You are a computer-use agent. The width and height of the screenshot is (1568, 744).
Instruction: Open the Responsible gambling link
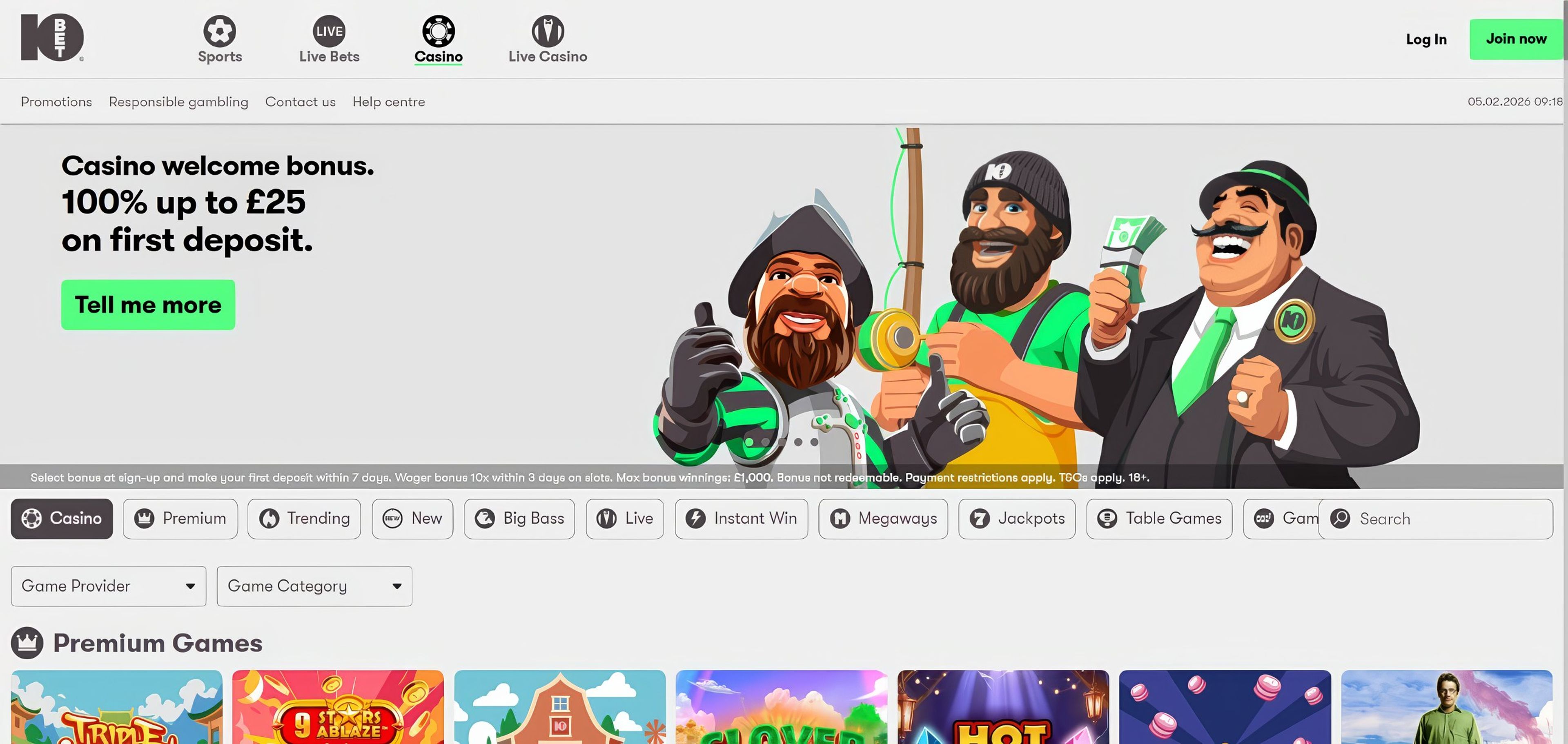[x=178, y=102]
